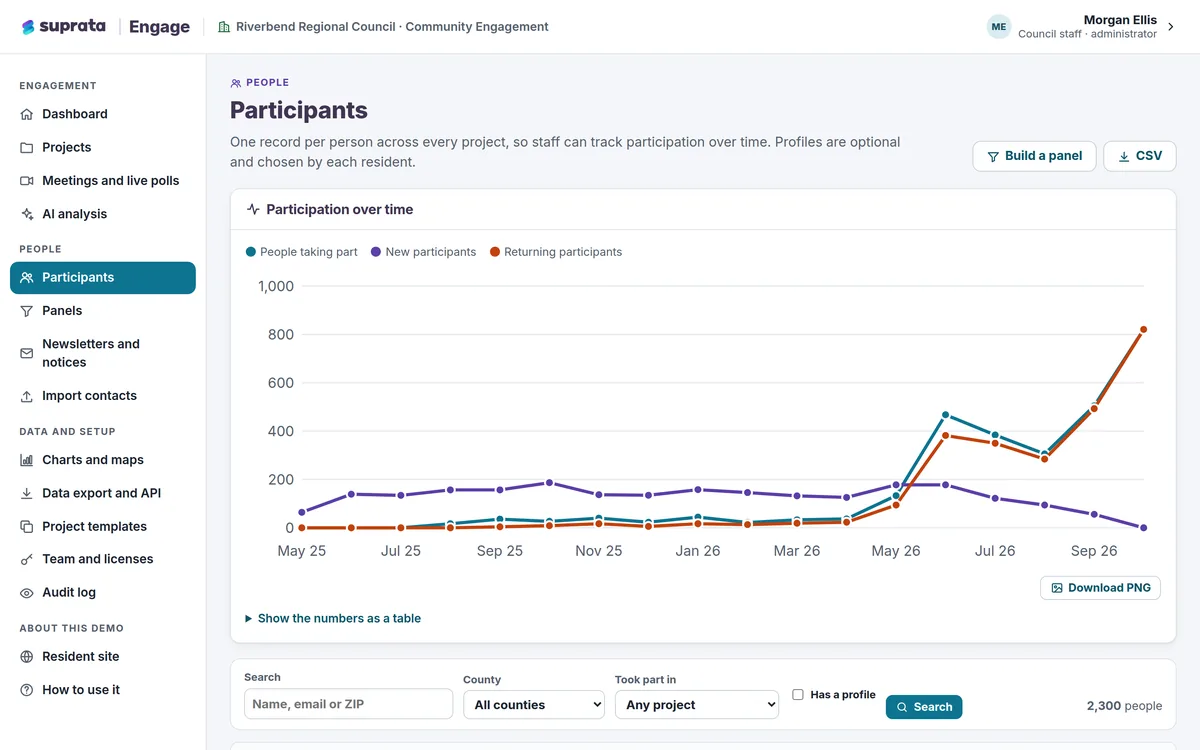Click the Audit log eye icon
Screen dimensions: 1200x750
(x=27, y=593)
